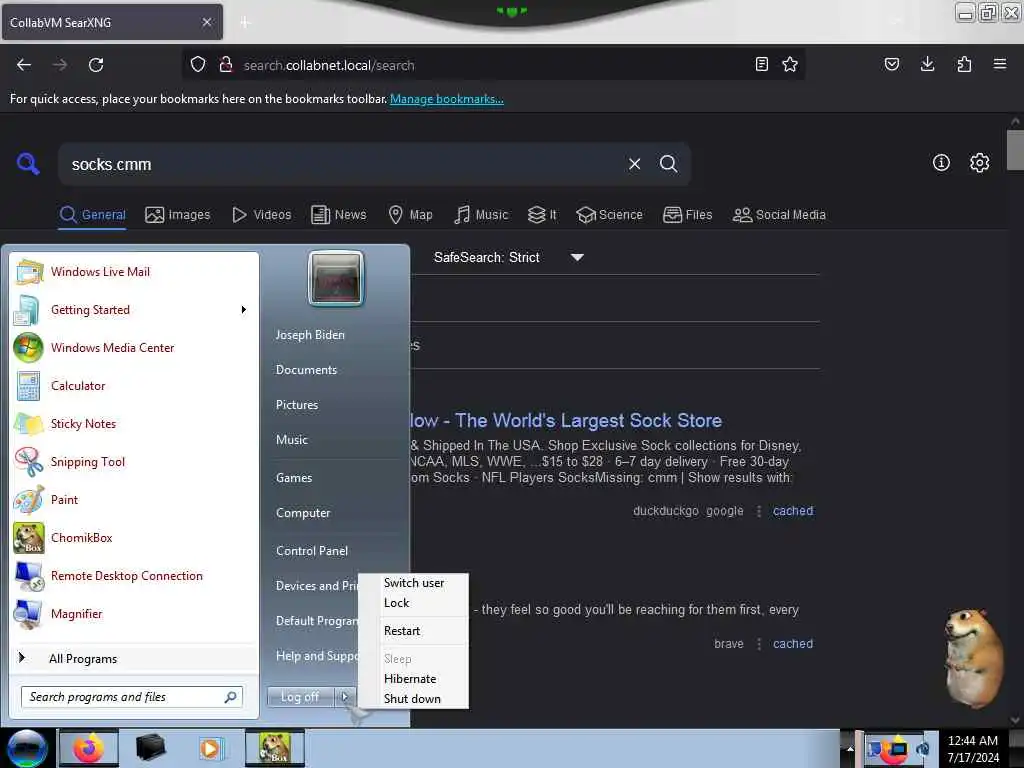Open the SearXNG about info icon

941,163
